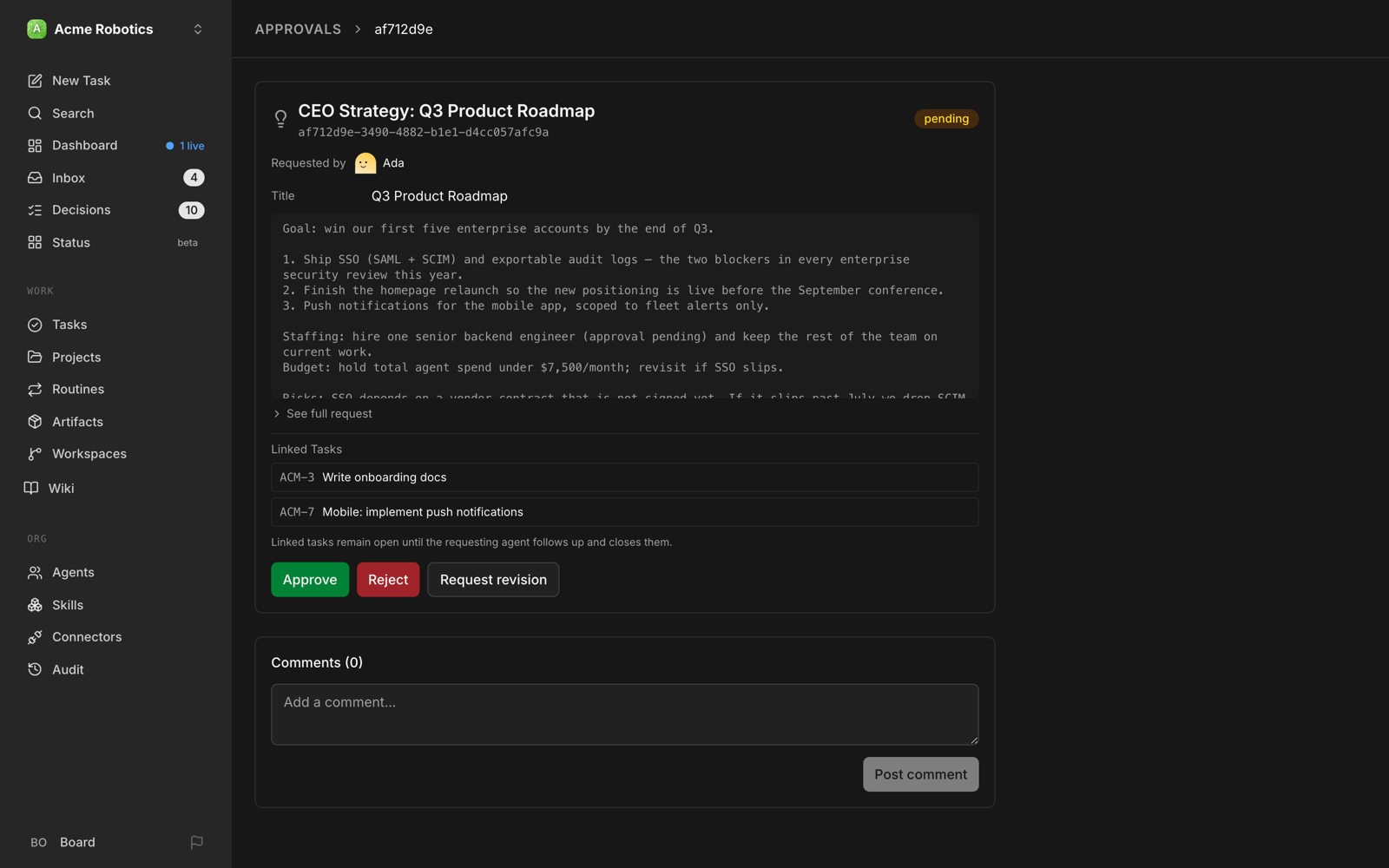Open the Acme Robotics workspace switcher
The width and height of the screenshot is (1389, 868).
pyautogui.click(x=115, y=30)
